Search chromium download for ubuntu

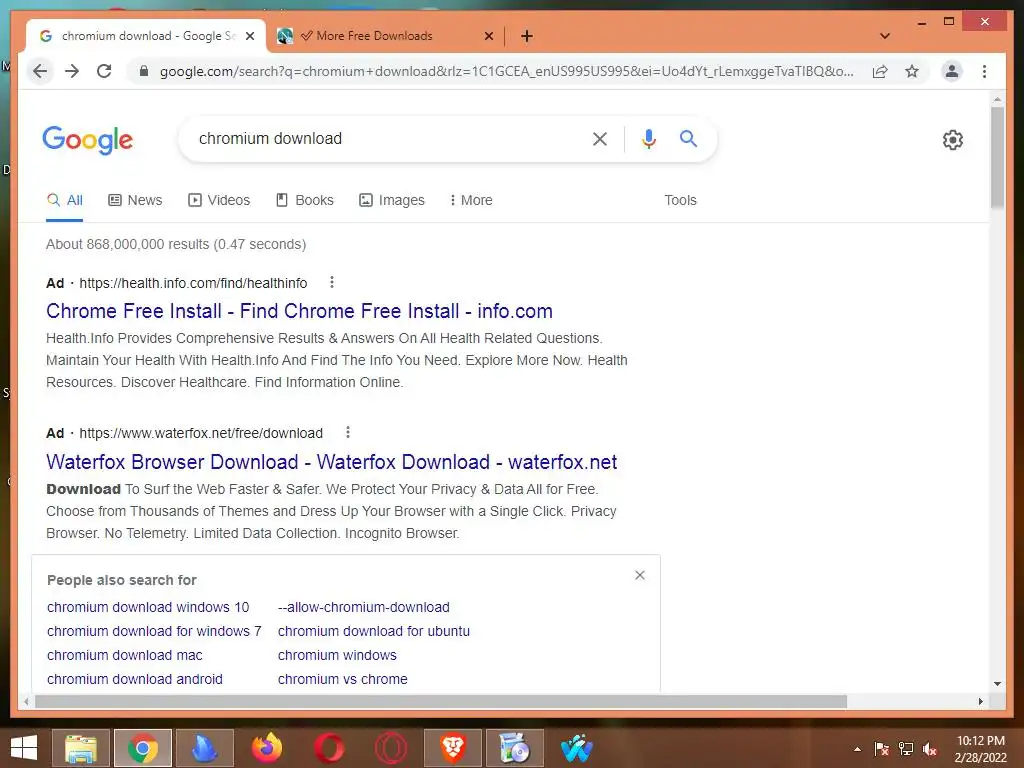click(374, 632)
